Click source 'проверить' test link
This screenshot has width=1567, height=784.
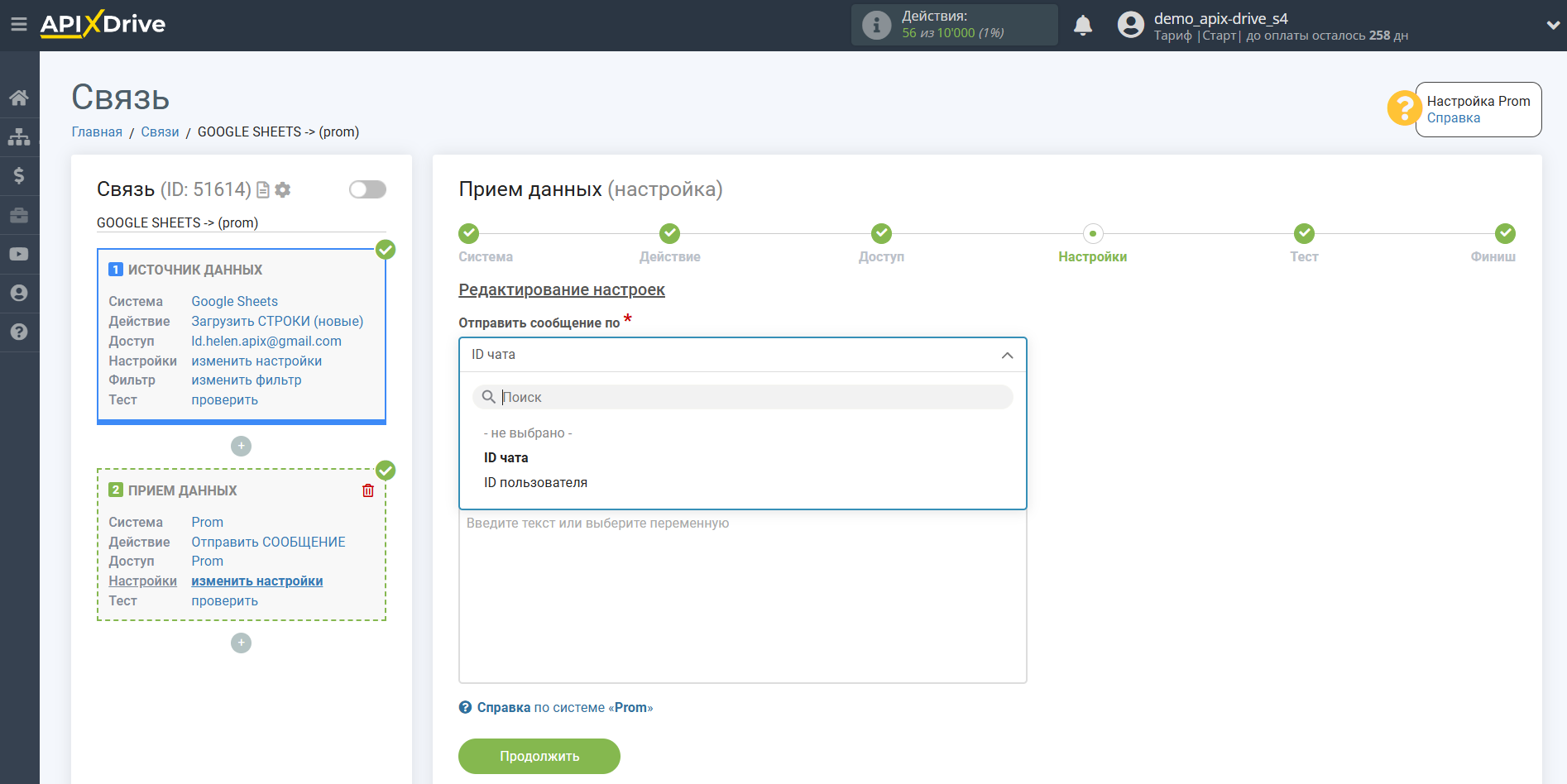point(224,400)
